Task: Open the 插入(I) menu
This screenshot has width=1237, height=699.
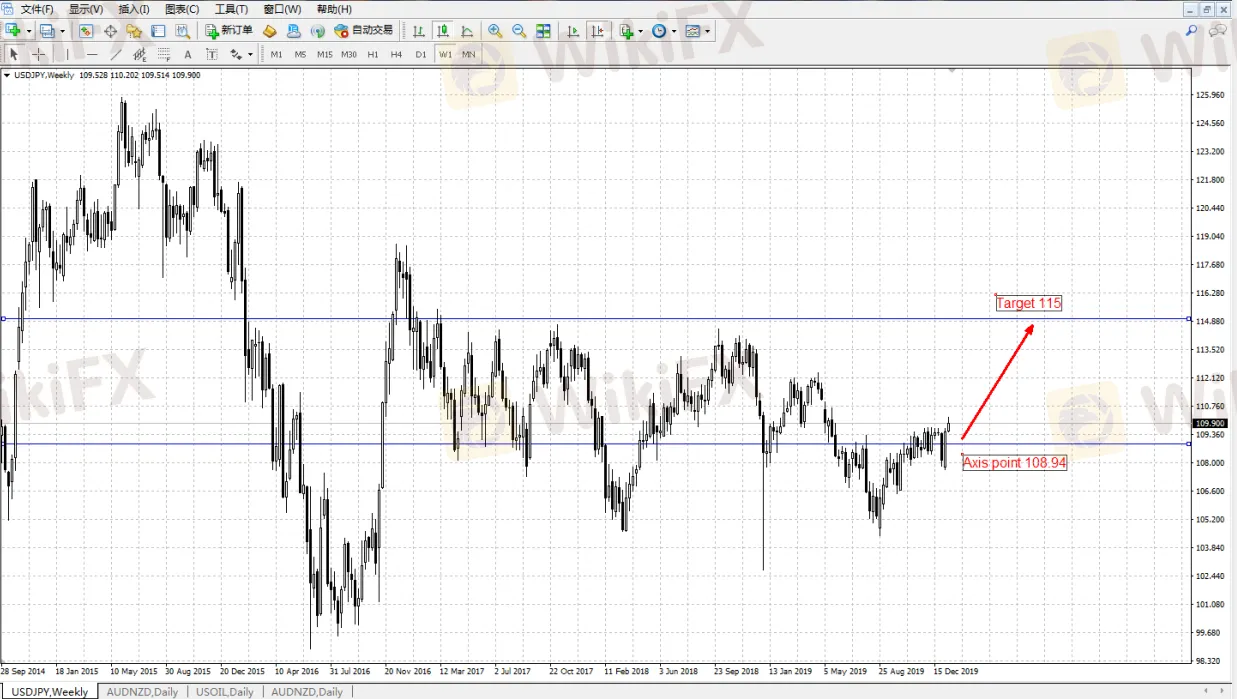Action: click(x=134, y=9)
